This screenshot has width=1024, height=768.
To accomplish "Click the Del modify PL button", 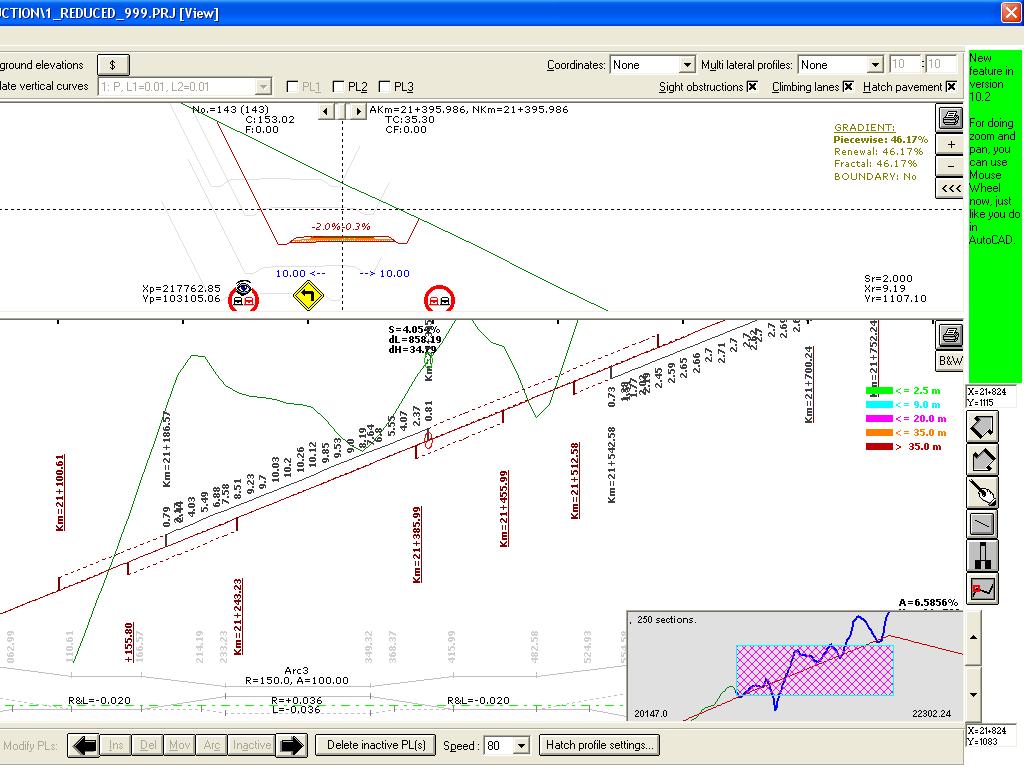I will pyautogui.click(x=148, y=745).
